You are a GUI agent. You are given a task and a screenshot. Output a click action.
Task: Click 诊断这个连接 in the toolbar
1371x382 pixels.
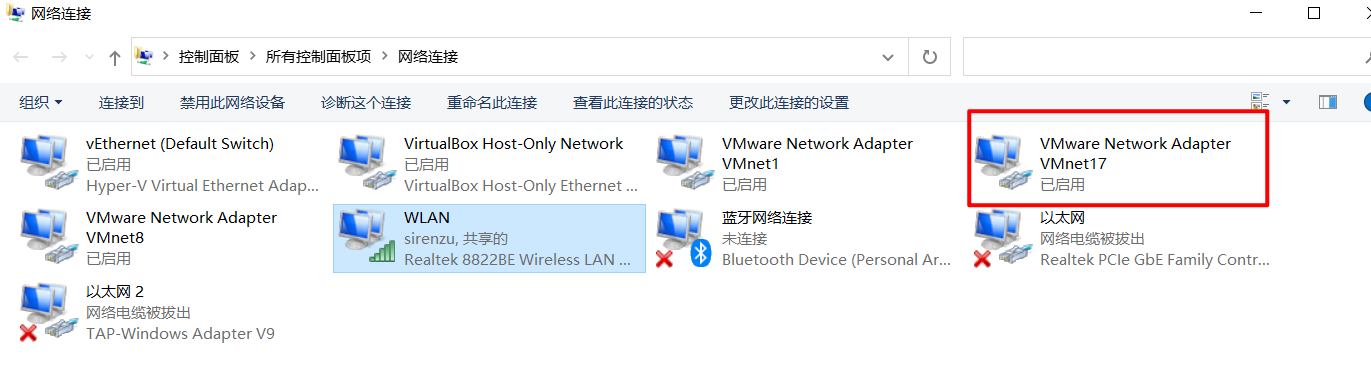point(366,102)
